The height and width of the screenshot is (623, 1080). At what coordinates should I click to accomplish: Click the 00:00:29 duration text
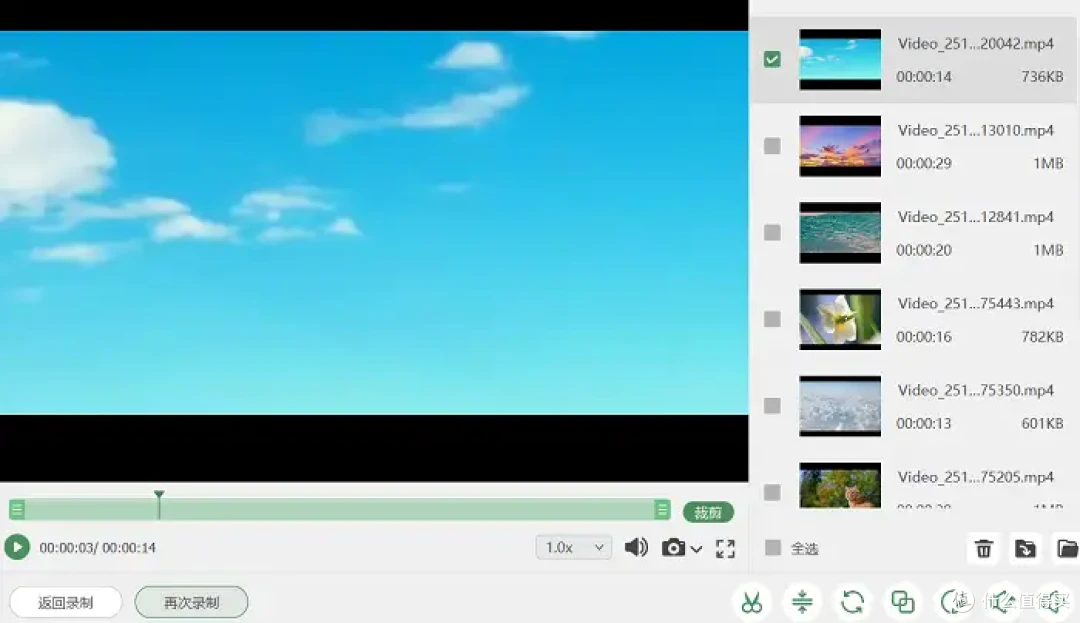924,163
